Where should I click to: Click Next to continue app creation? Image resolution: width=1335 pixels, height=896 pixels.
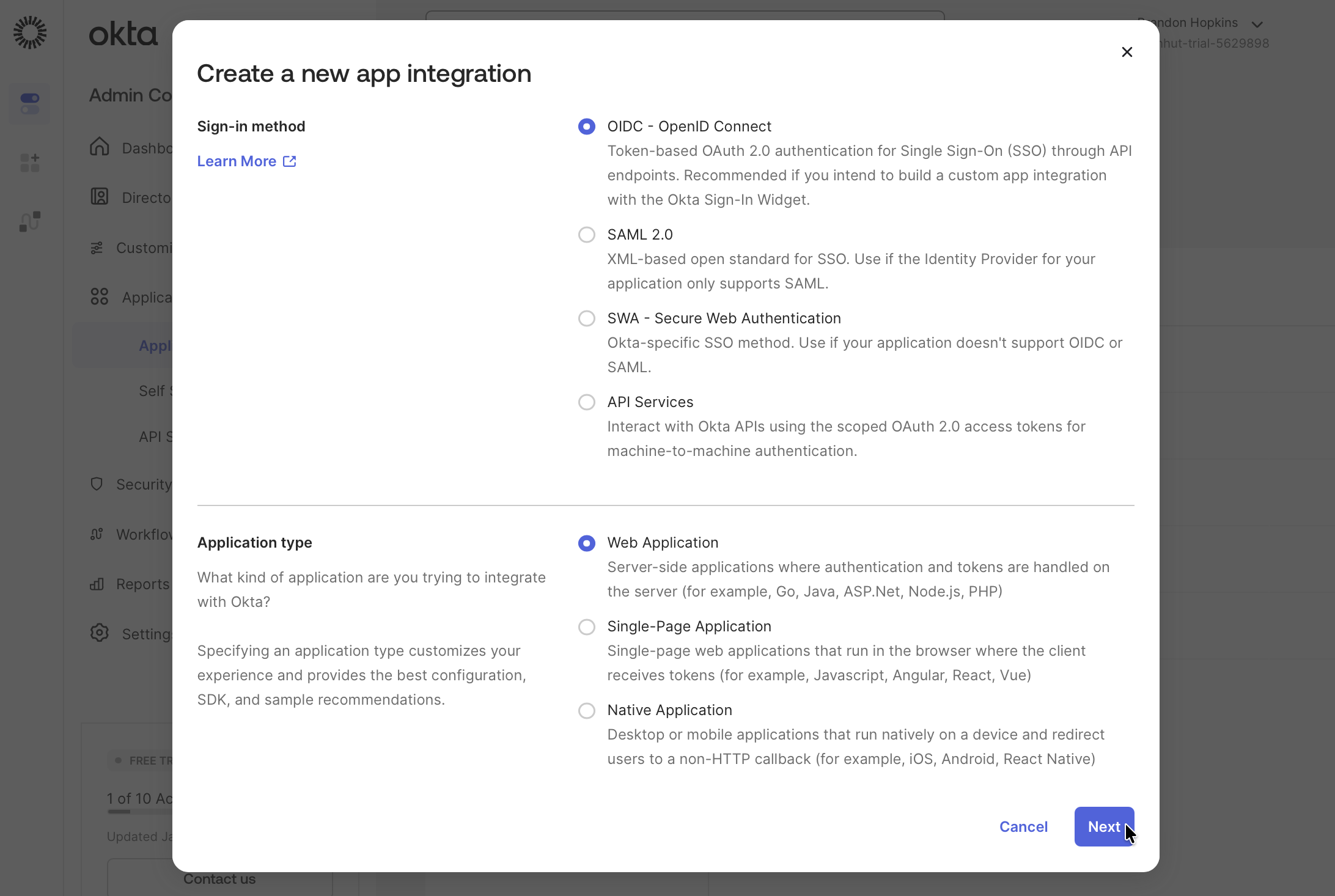pyautogui.click(x=1104, y=826)
